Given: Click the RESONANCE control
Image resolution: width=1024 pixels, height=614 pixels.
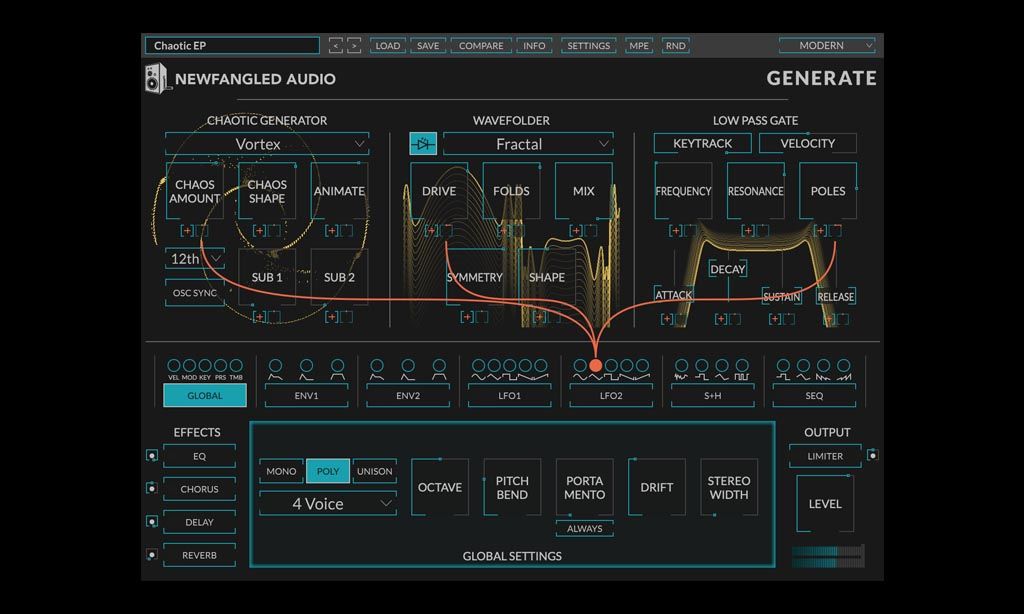Looking at the screenshot, I should (x=756, y=191).
